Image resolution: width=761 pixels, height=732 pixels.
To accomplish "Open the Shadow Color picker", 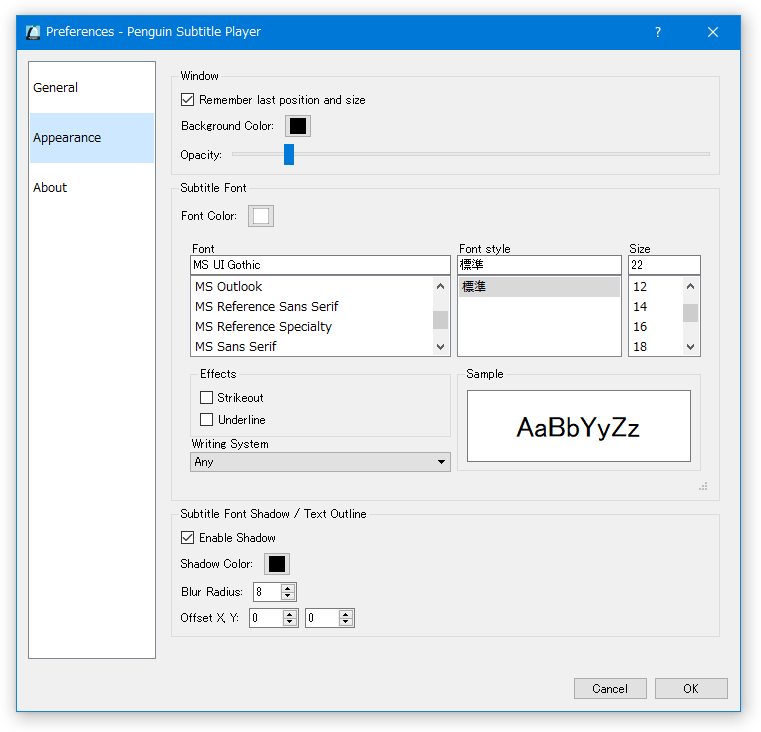I will [x=277, y=564].
